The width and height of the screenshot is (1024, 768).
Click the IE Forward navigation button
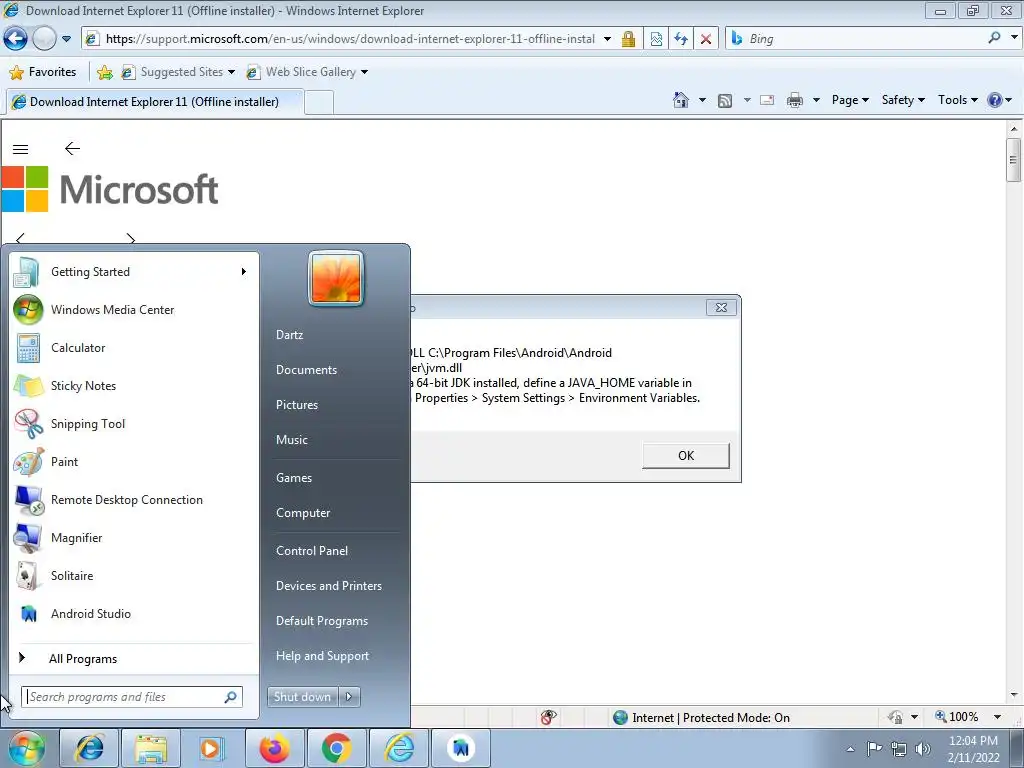pyautogui.click(x=44, y=39)
